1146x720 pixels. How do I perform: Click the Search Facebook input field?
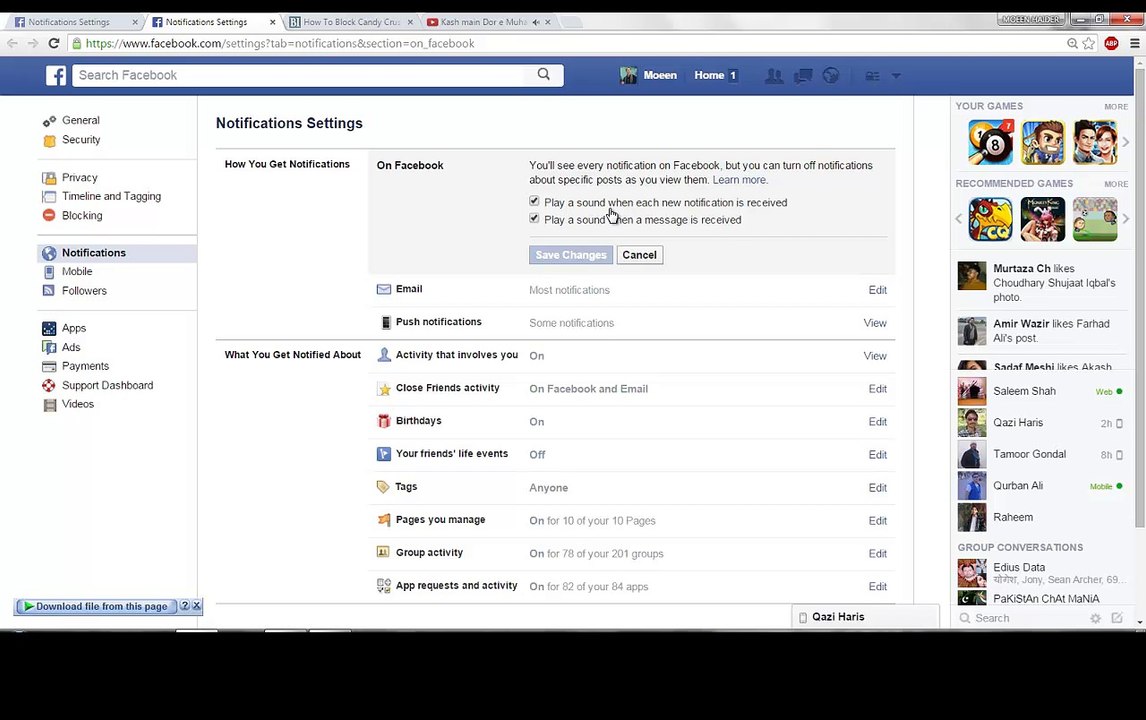coord(300,75)
